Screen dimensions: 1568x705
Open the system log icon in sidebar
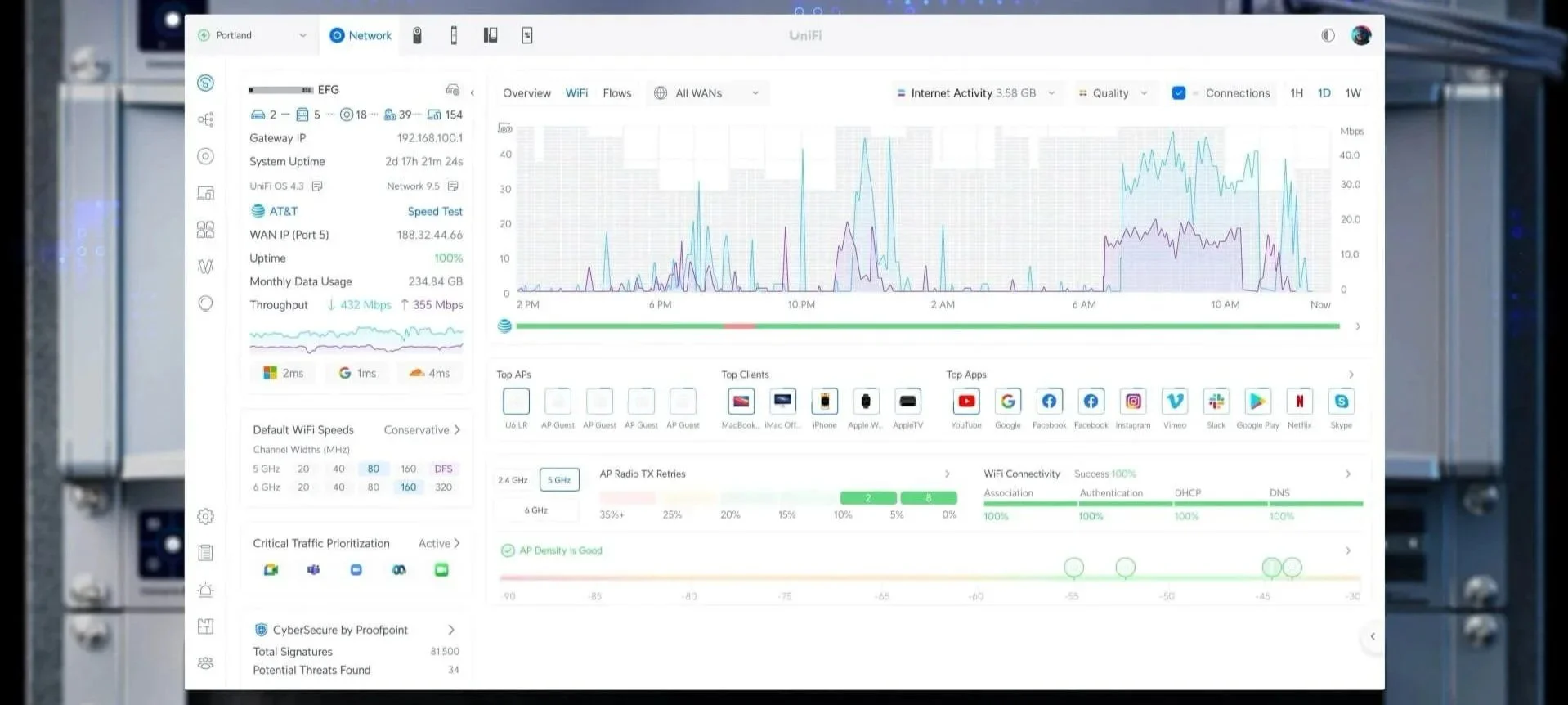(206, 553)
